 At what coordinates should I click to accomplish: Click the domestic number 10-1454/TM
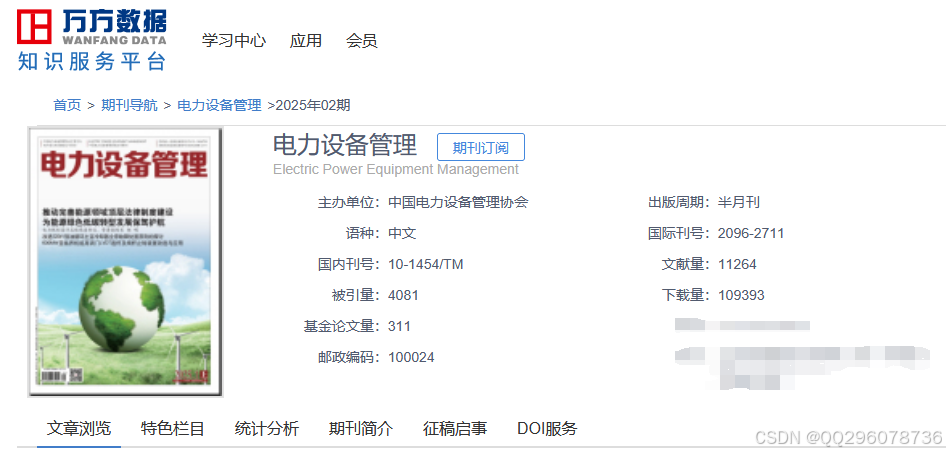tap(426, 264)
